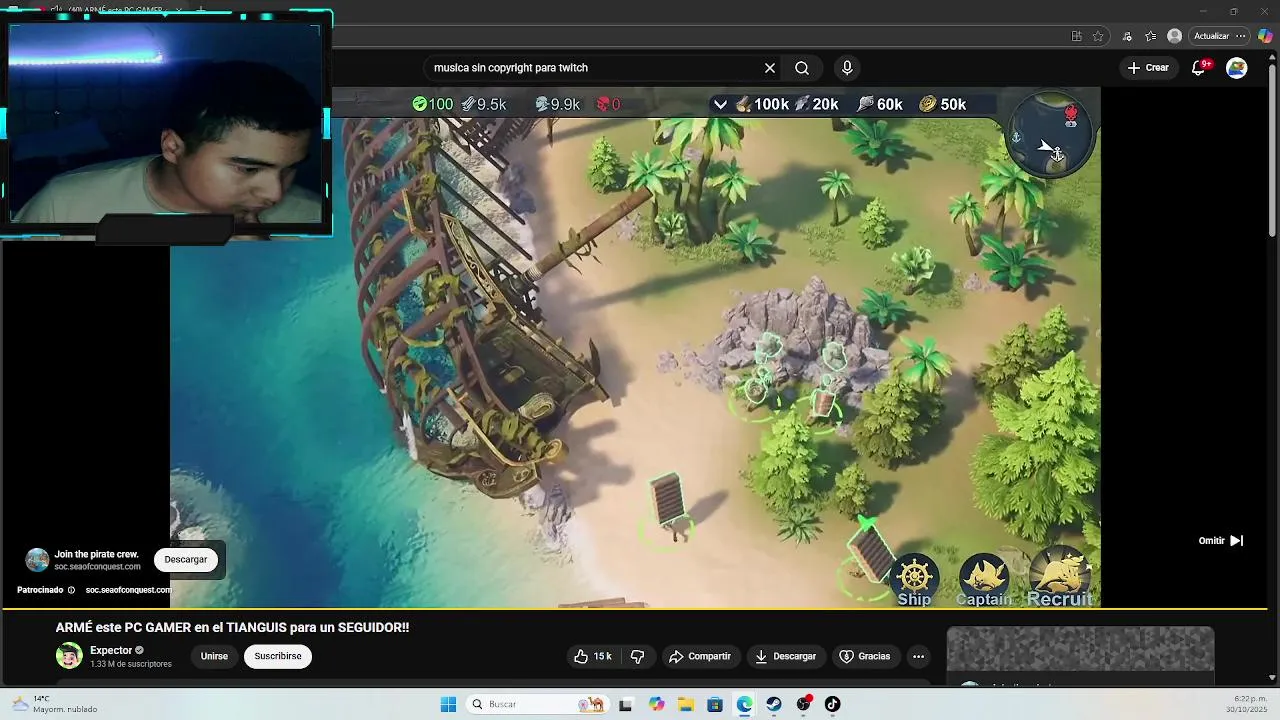Image resolution: width=1280 pixels, height=720 pixels.
Task: Click the Gracias button
Action: tap(865, 656)
